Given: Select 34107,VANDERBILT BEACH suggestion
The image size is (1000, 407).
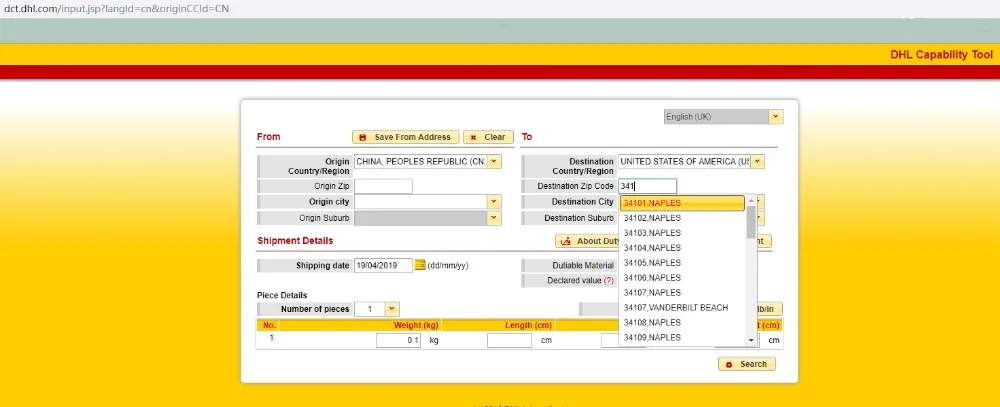Looking at the screenshot, I should 682,307.
